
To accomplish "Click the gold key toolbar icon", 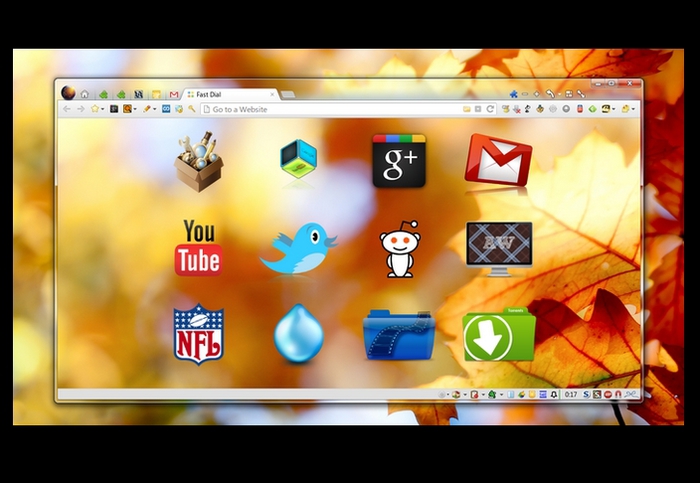I will coord(192,108).
